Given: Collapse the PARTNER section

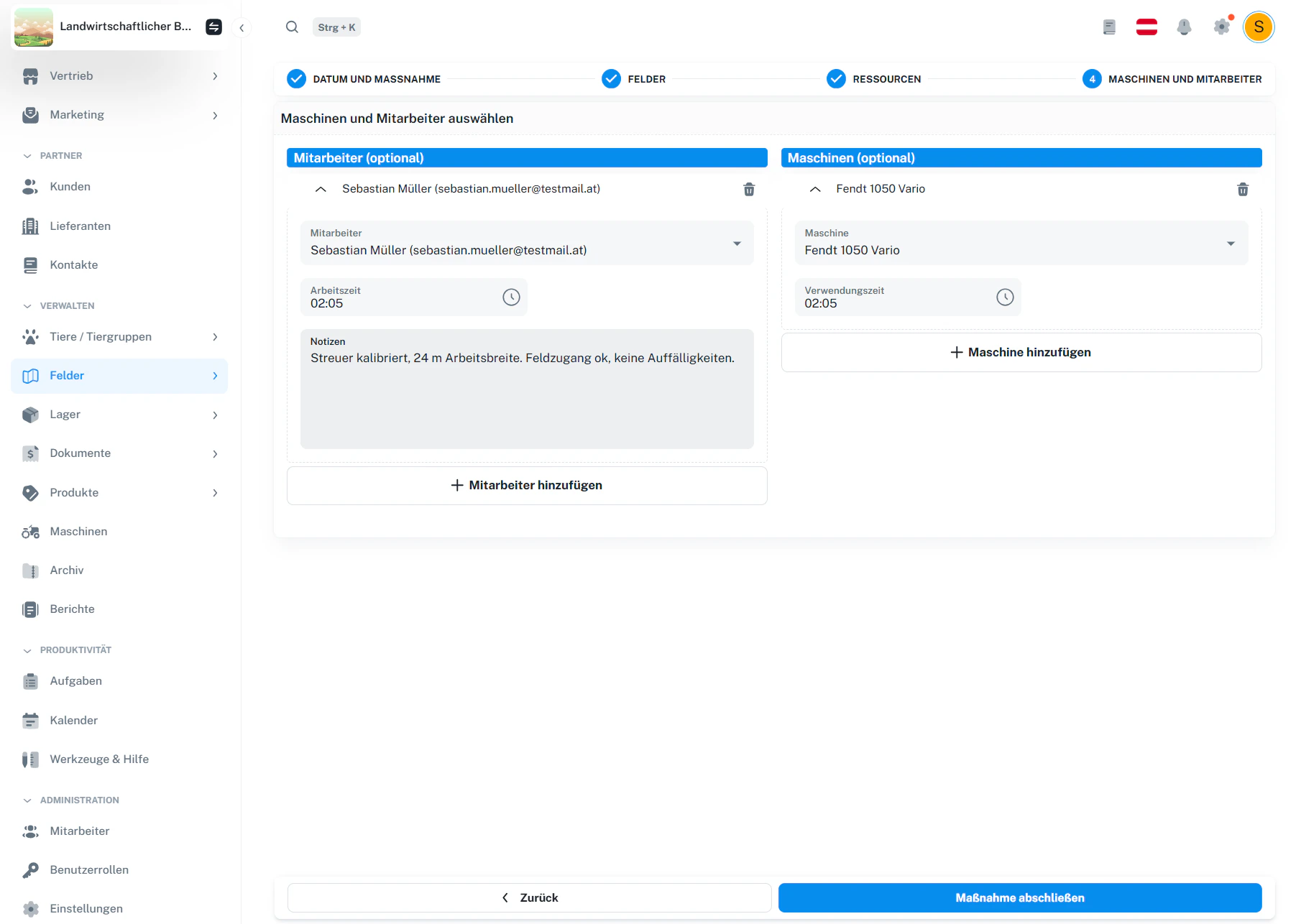Looking at the screenshot, I should click(52, 156).
